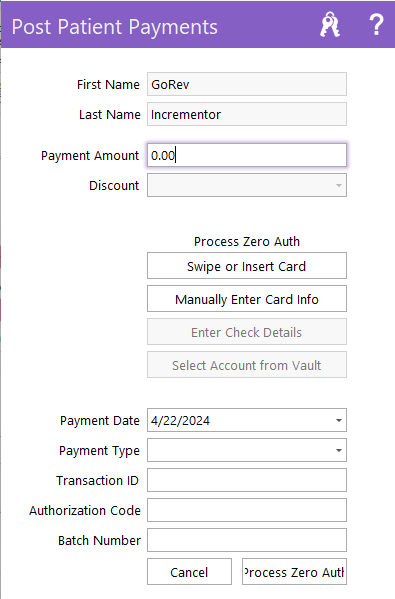Click the Last Name field
Viewport: 395px width, 599px height.
coord(247,114)
